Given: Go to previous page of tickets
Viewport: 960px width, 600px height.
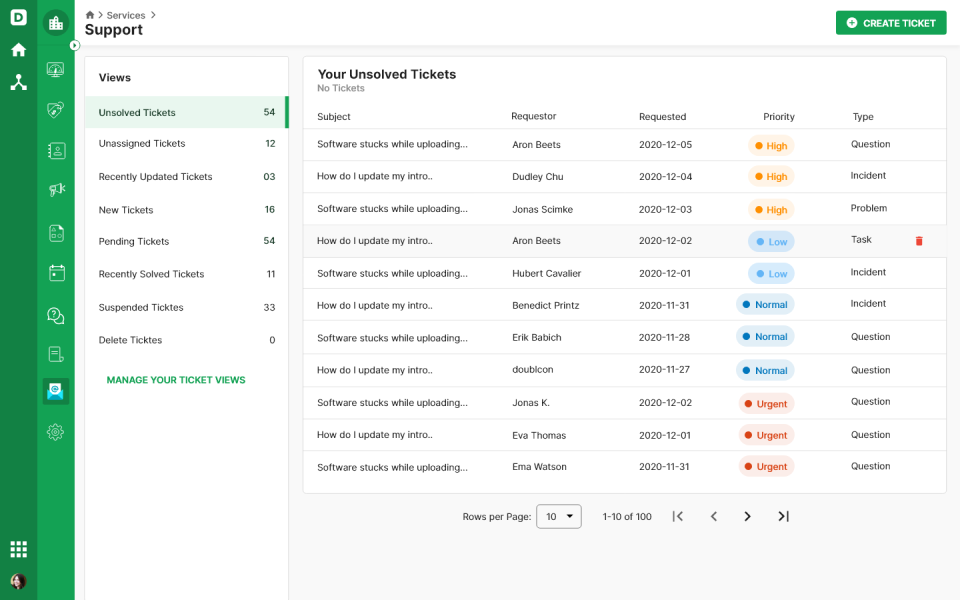Looking at the screenshot, I should click(x=713, y=516).
